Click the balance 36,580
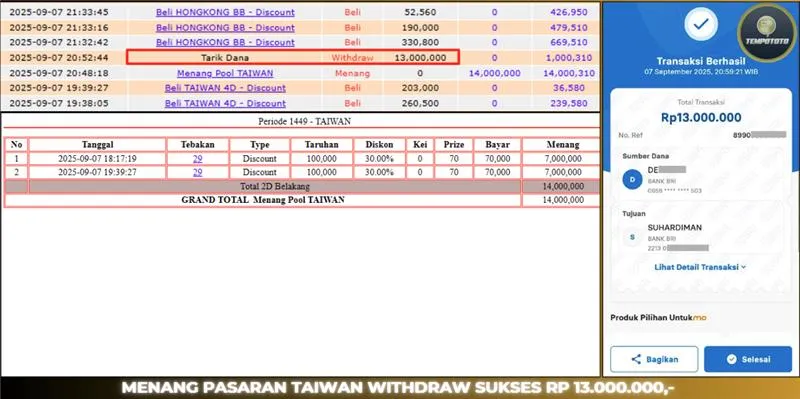Image resolution: width=800 pixels, height=399 pixels. coord(570,88)
